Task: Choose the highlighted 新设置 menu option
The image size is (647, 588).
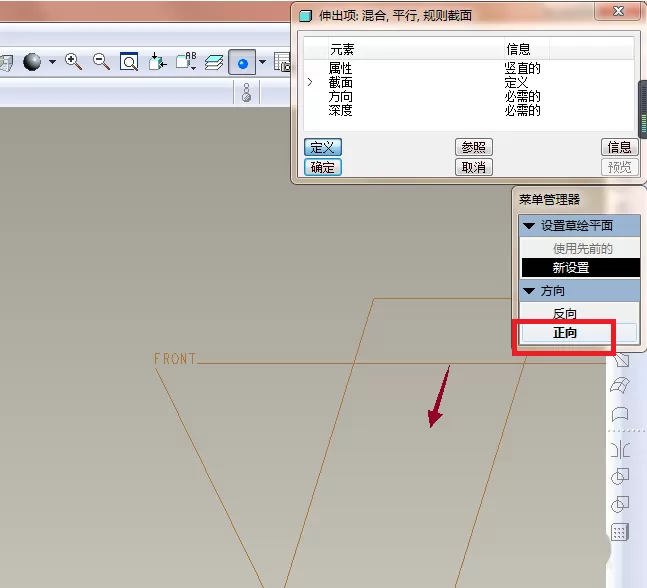Action: tap(581, 268)
